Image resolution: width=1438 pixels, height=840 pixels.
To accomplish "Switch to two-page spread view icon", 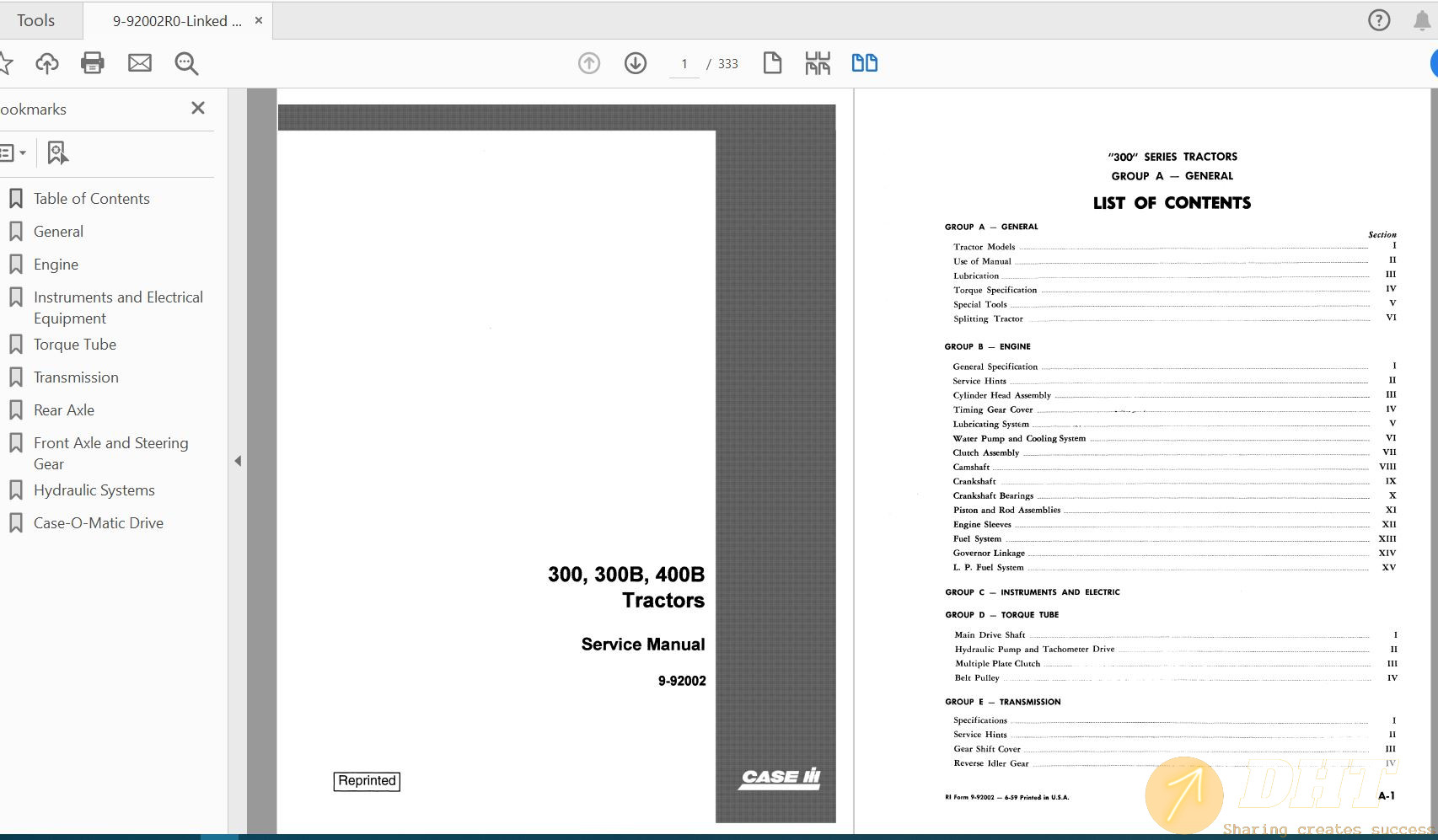I will point(864,62).
